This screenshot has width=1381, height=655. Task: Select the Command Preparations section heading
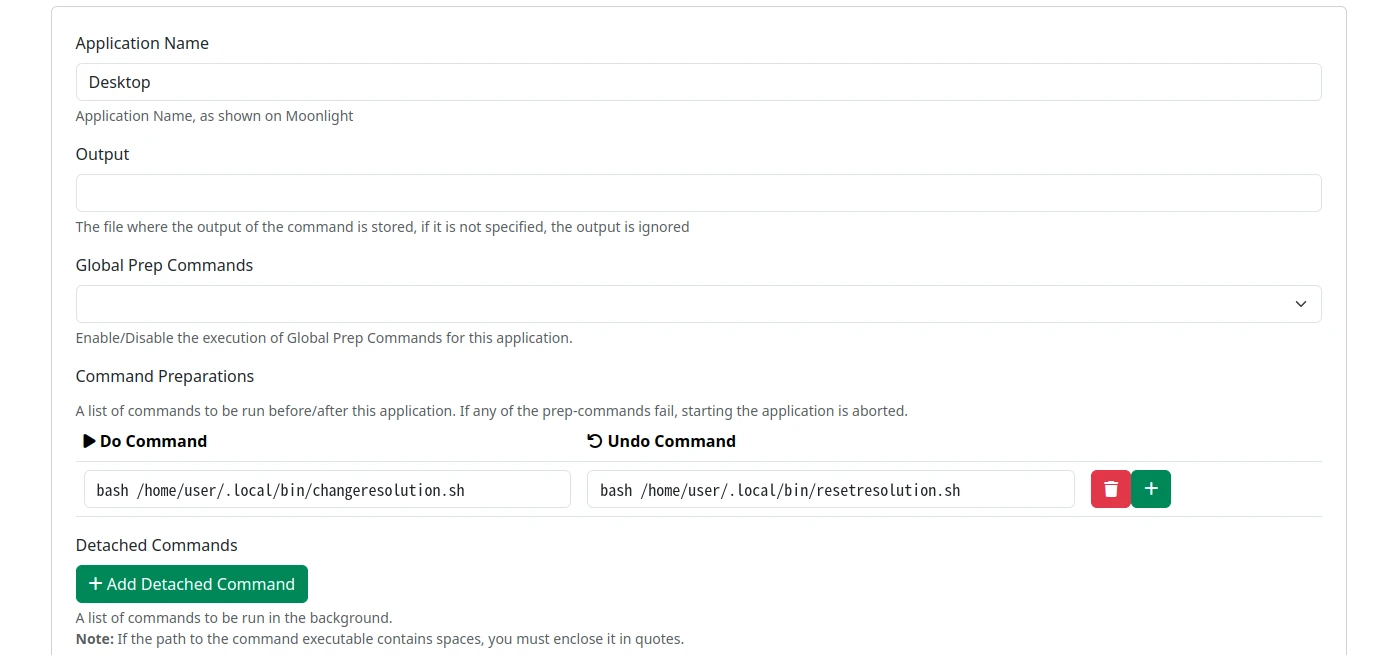[165, 376]
